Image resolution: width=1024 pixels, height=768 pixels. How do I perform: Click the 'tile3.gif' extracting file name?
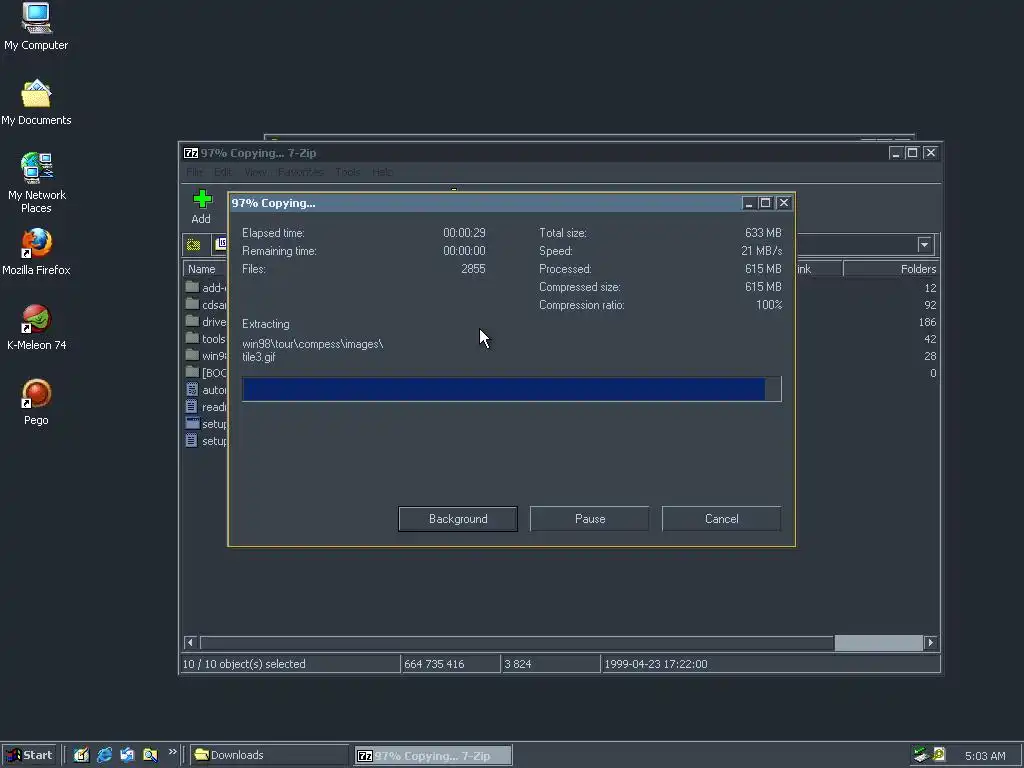click(259, 357)
